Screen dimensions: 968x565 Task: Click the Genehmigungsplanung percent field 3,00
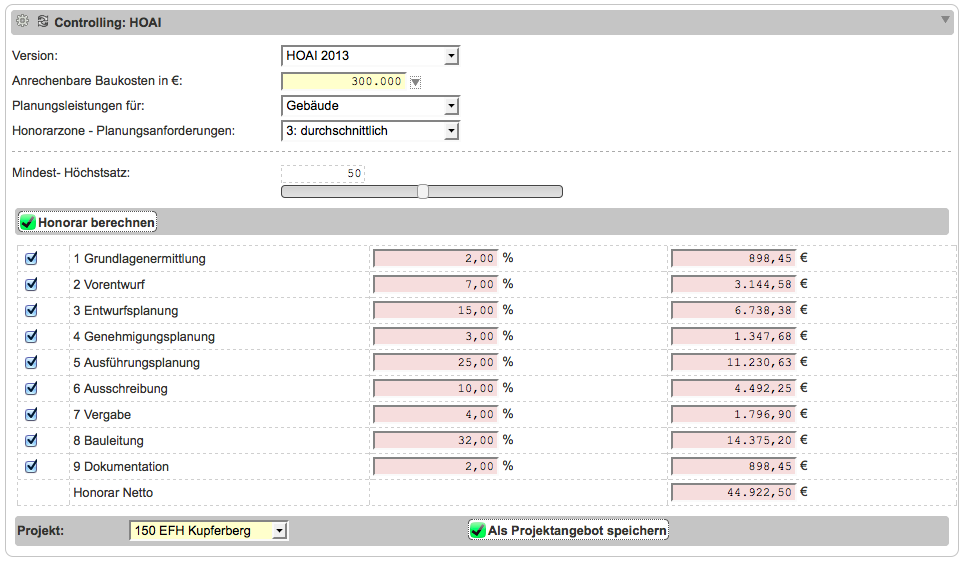coord(435,336)
